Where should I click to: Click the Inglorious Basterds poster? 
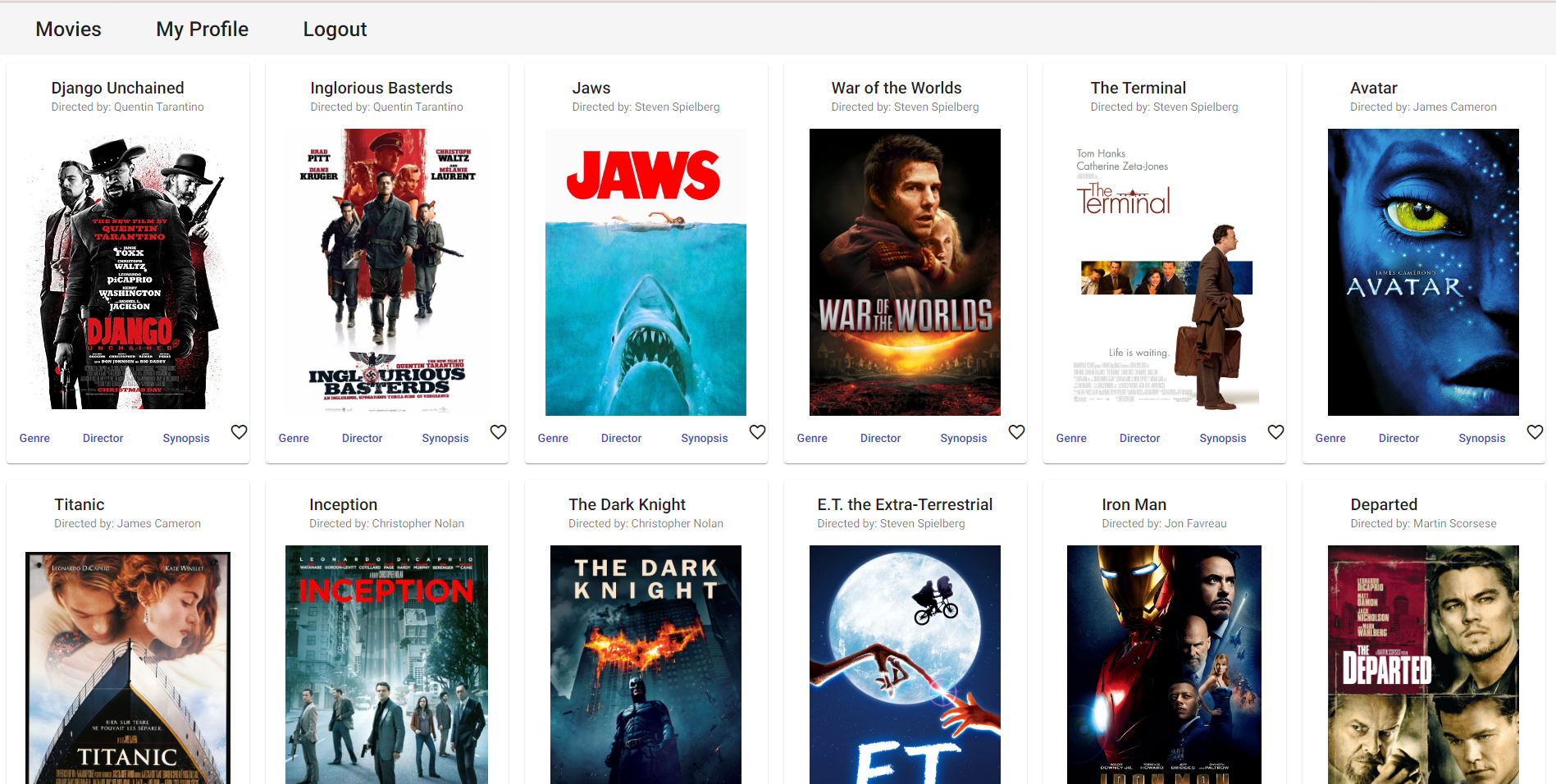pos(386,272)
